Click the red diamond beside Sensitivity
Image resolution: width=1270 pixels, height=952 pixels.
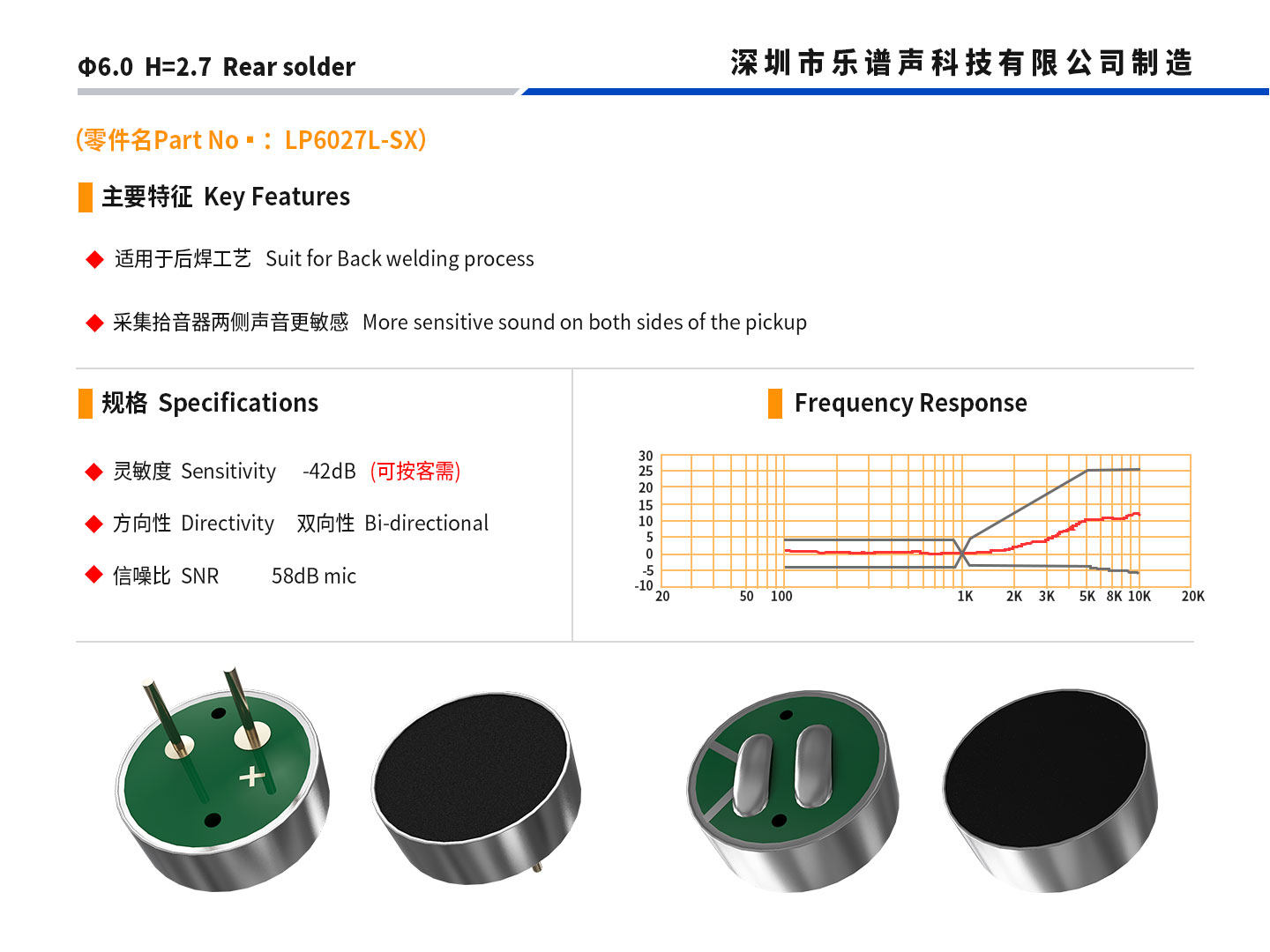pyautogui.click(x=94, y=472)
